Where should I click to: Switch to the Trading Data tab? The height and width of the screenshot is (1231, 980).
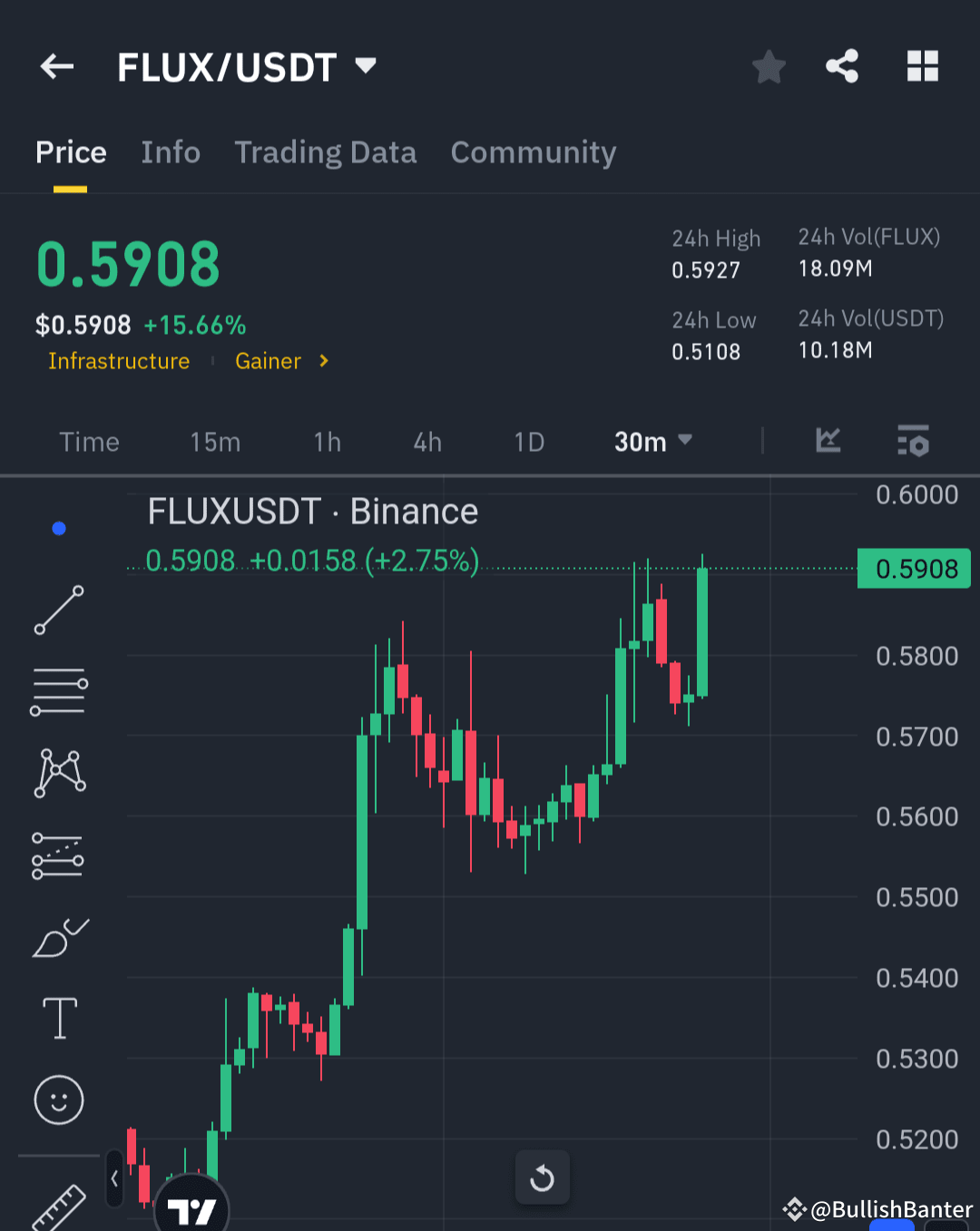tap(325, 152)
